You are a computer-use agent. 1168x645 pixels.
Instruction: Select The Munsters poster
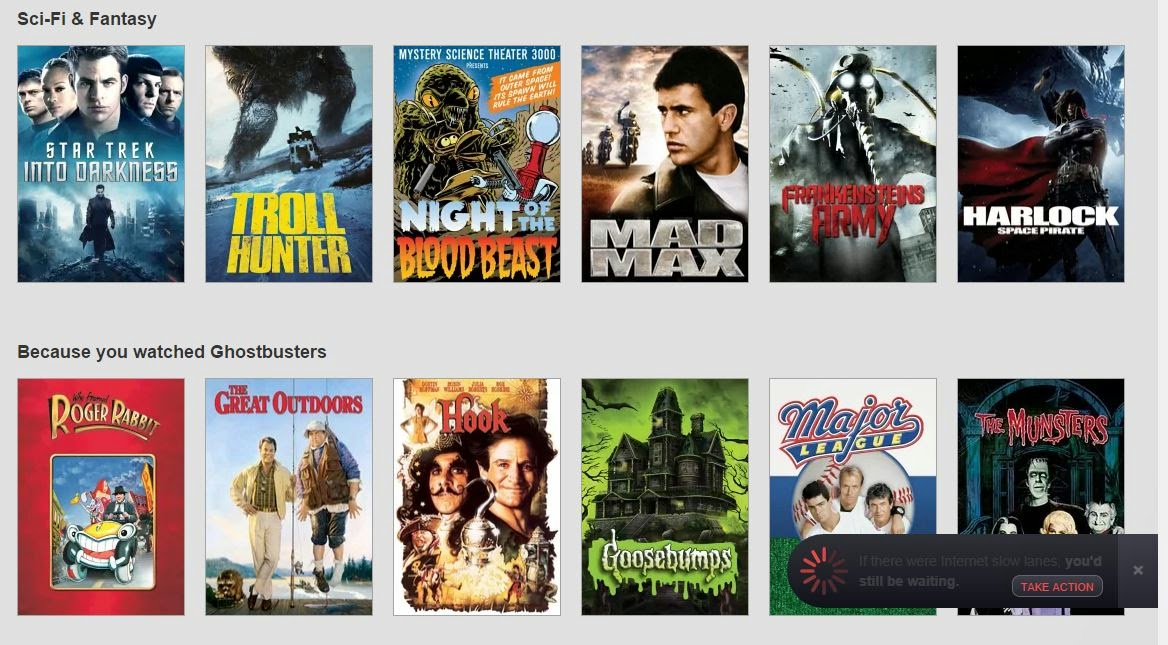coord(1041,454)
